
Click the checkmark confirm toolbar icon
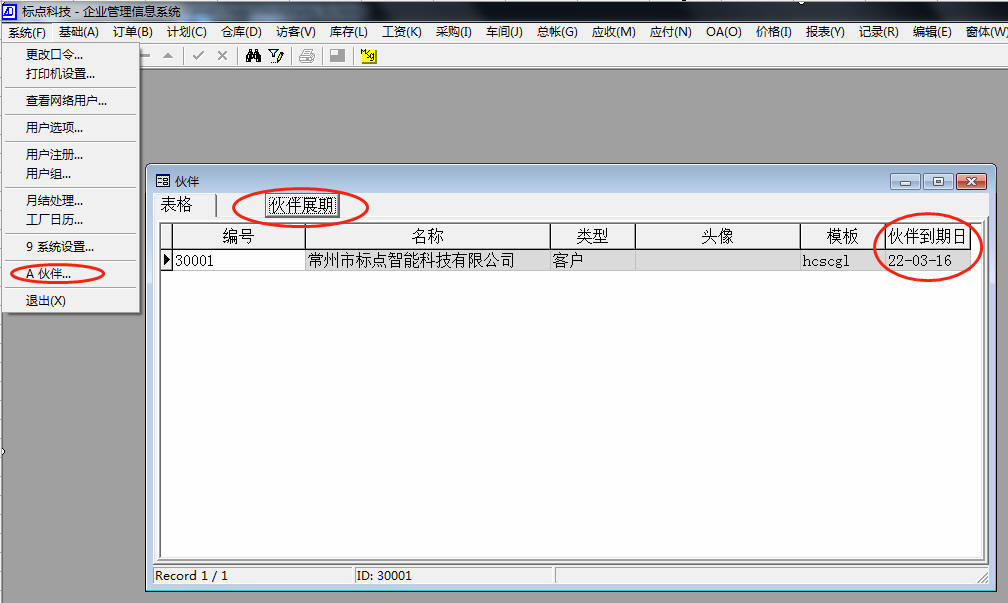198,56
